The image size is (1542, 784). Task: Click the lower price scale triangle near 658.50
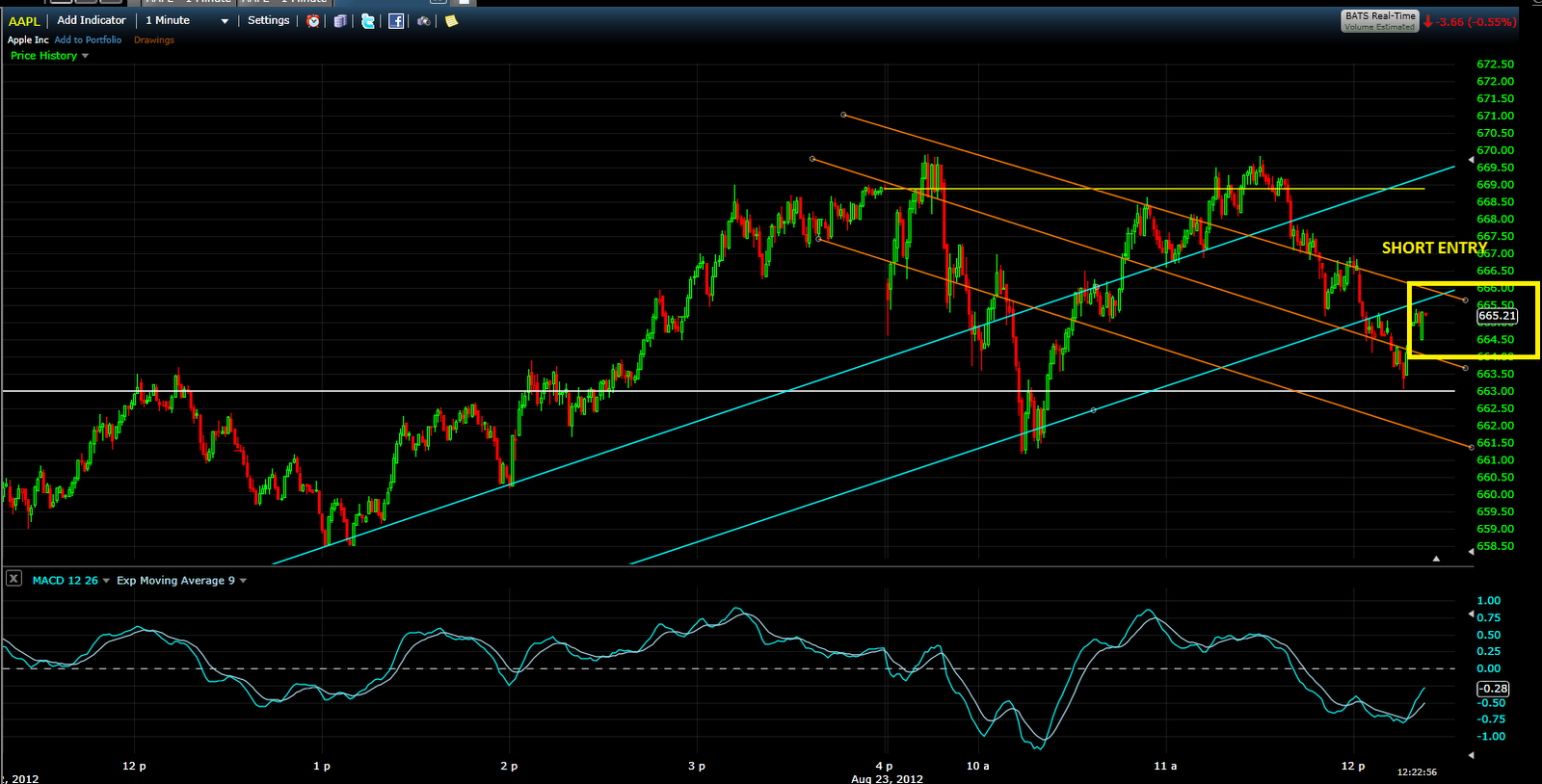pos(1471,550)
